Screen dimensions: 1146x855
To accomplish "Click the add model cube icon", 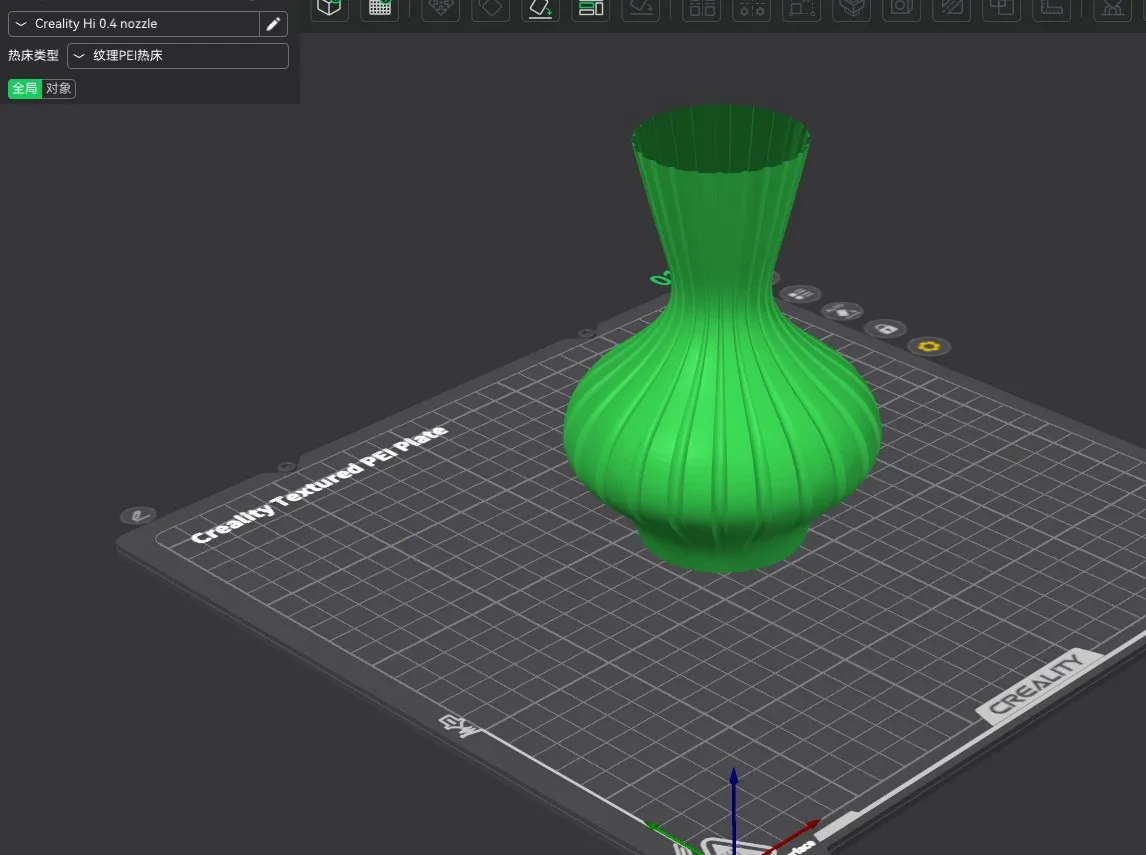I will [x=329, y=8].
